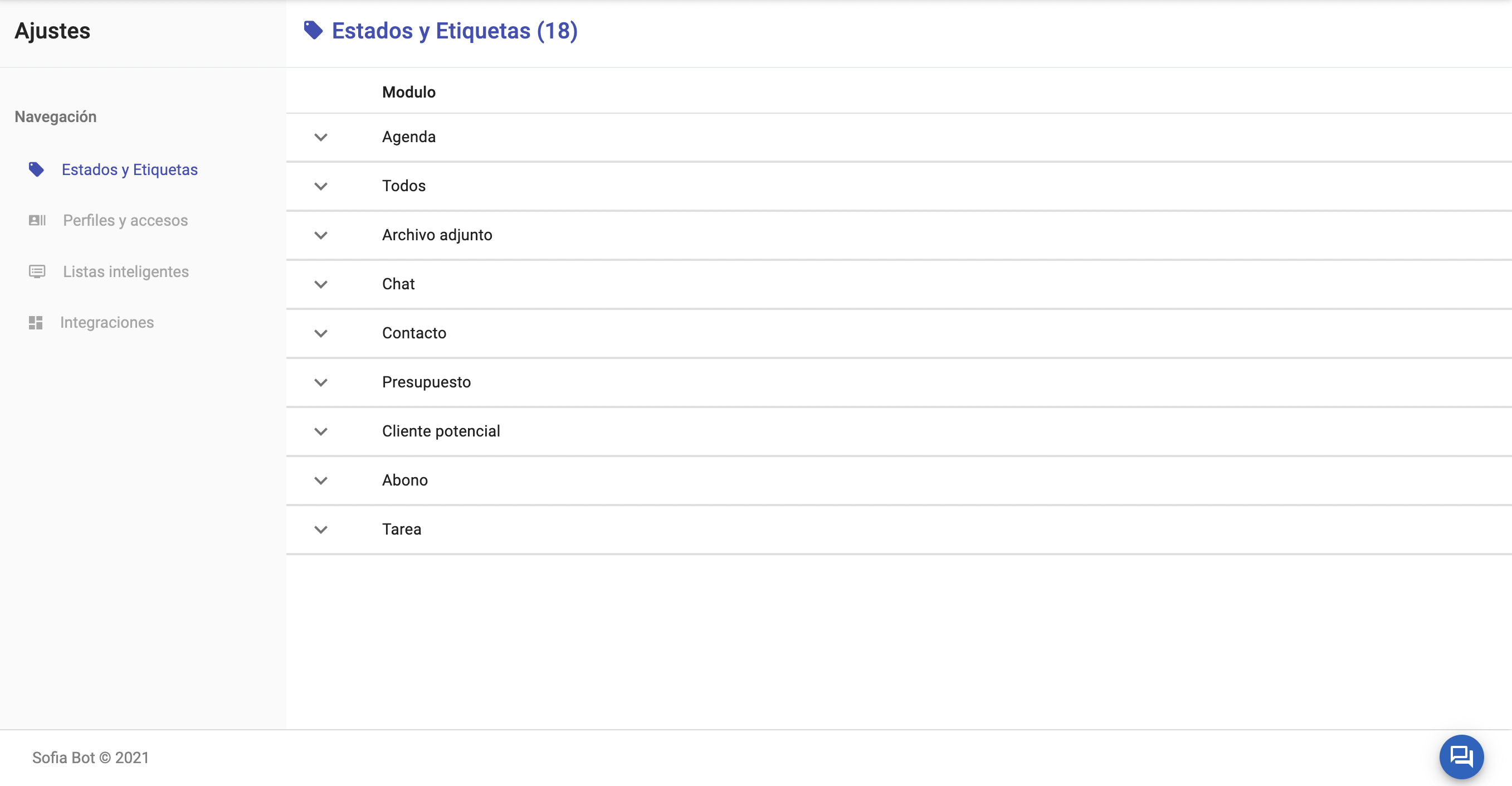Open the chat bubble widget
Image resolution: width=1512 pixels, height=786 pixels.
click(1461, 756)
